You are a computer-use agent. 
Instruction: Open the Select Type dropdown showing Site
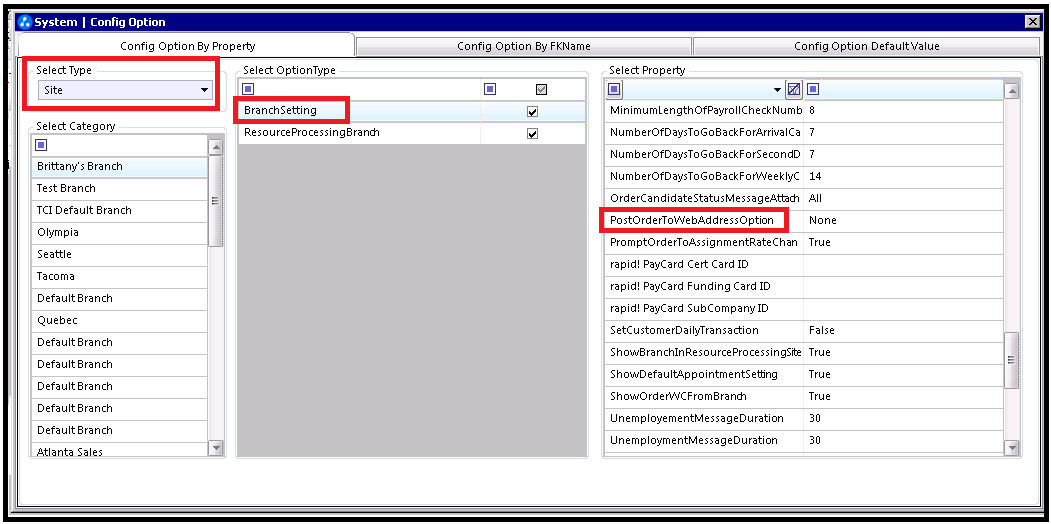point(124,90)
